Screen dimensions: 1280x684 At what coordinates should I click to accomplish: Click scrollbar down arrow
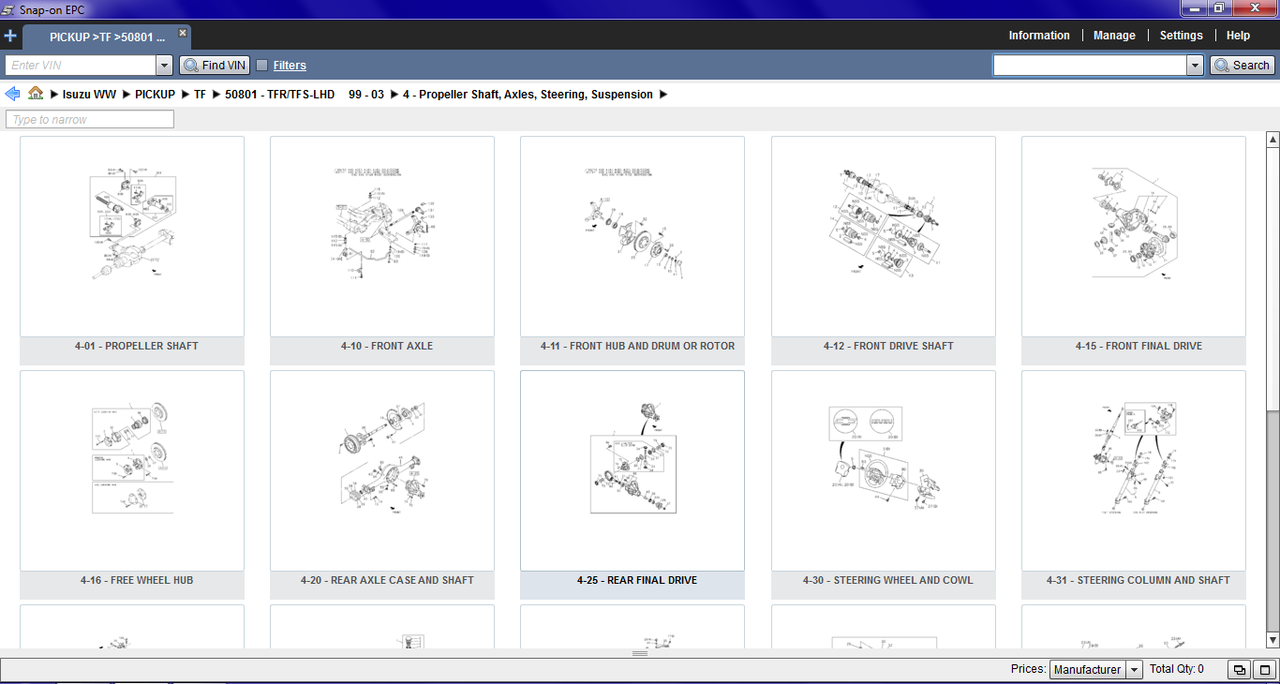tap(1272, 640)
